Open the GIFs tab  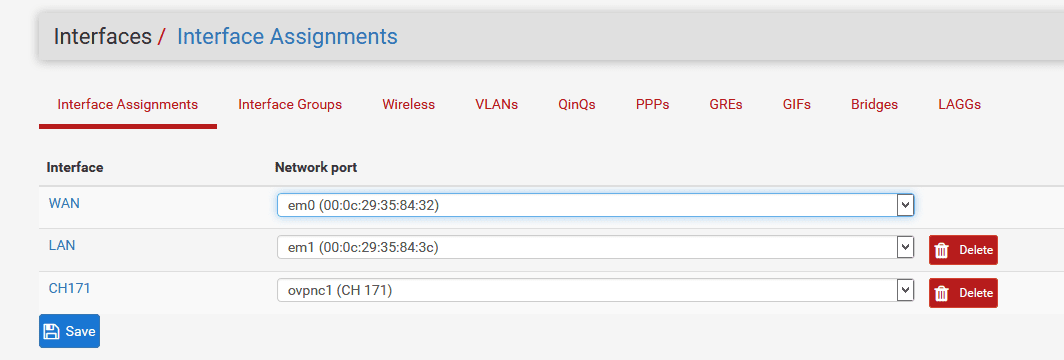click(x=797, y=105)
